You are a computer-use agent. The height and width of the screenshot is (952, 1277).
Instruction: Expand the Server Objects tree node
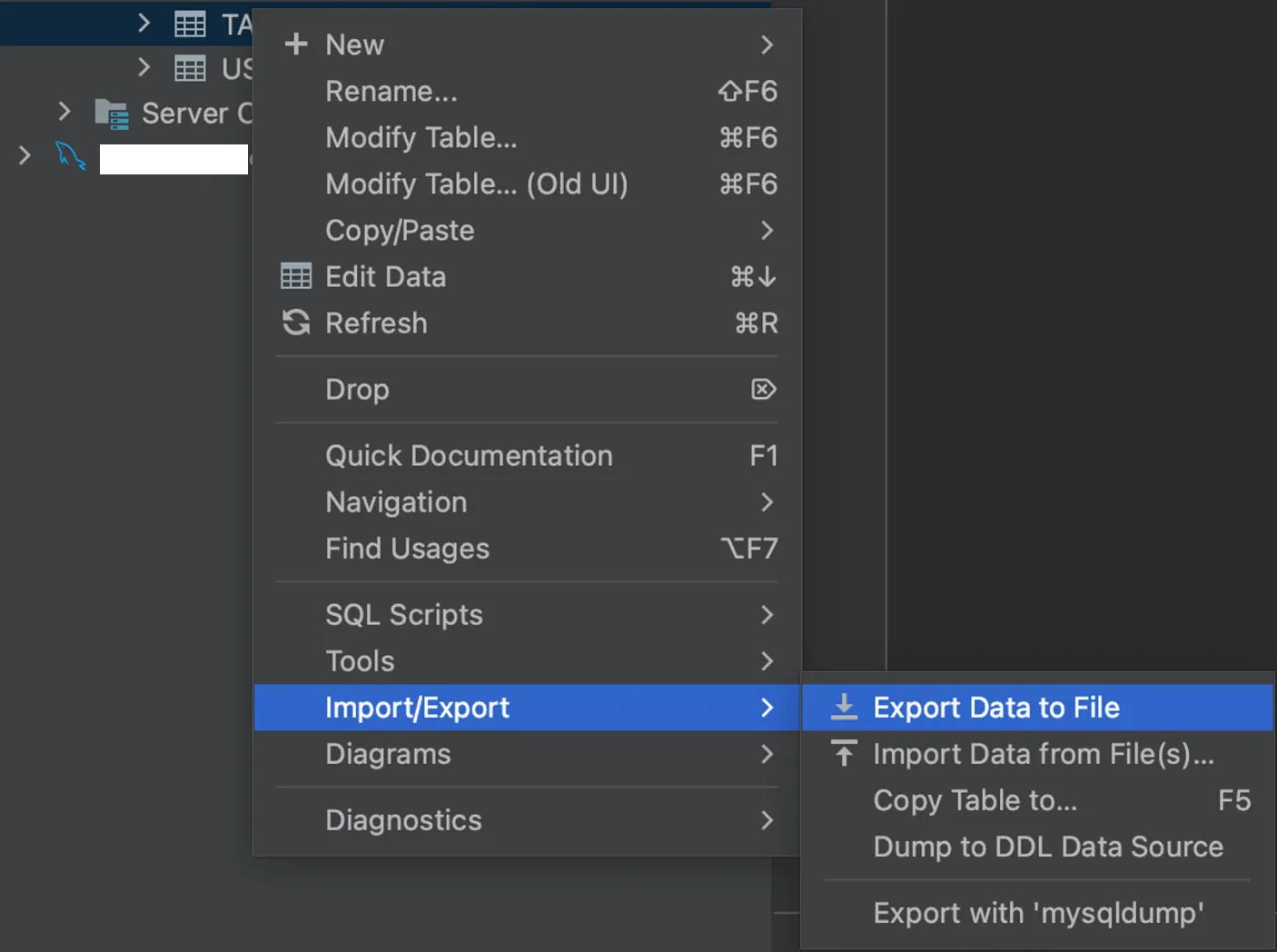[x=64, y=112]
